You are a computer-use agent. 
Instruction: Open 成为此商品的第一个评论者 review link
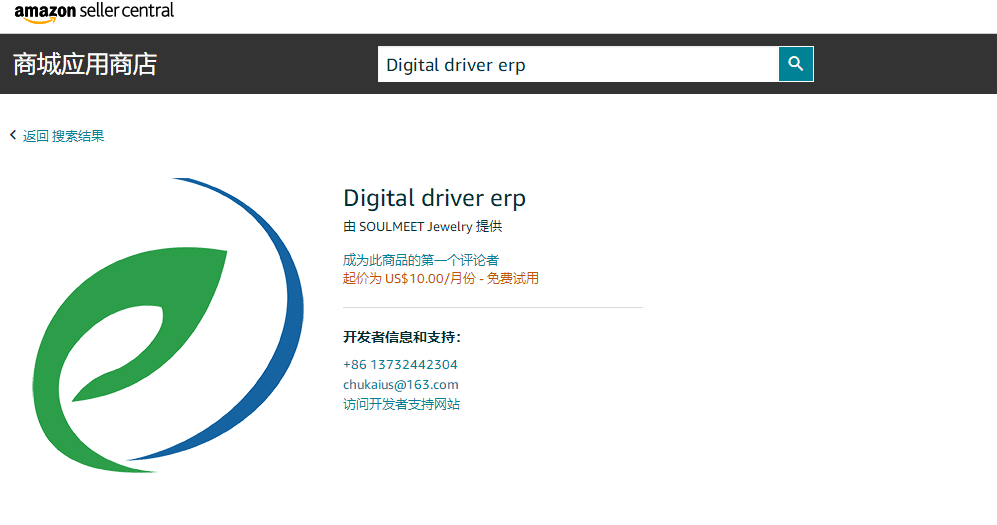coord(421,260)
